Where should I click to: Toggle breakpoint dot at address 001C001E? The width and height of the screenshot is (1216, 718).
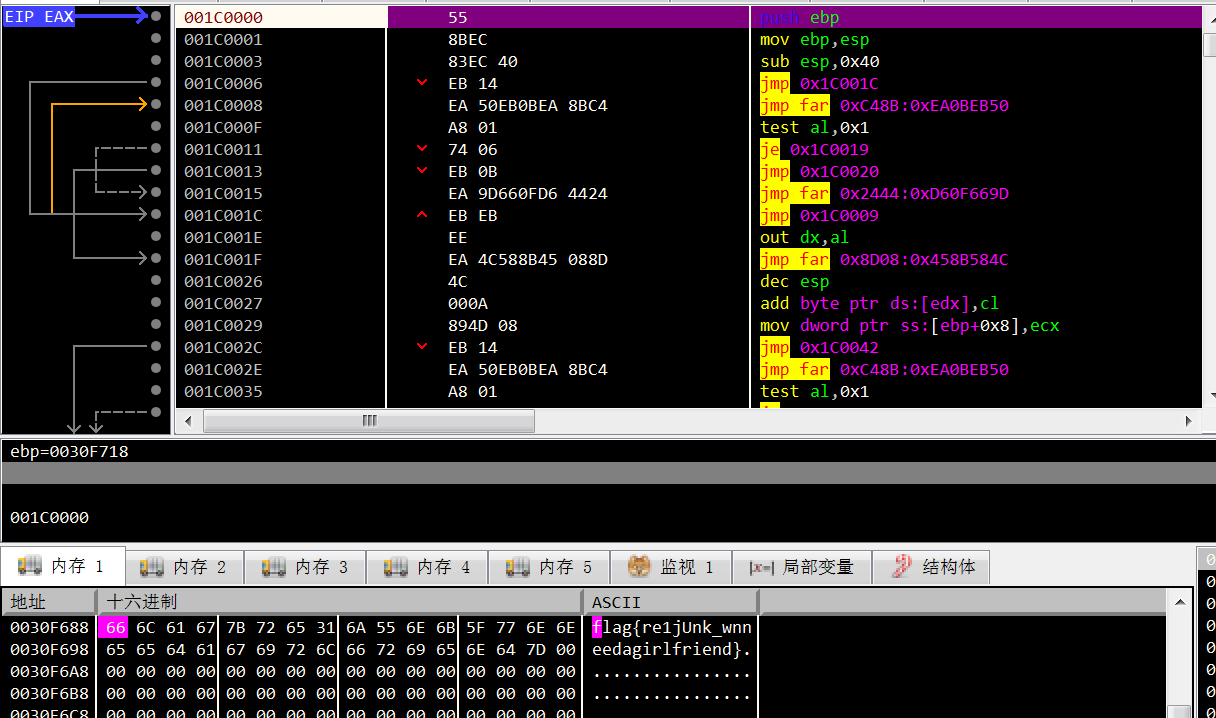point(155,237)
